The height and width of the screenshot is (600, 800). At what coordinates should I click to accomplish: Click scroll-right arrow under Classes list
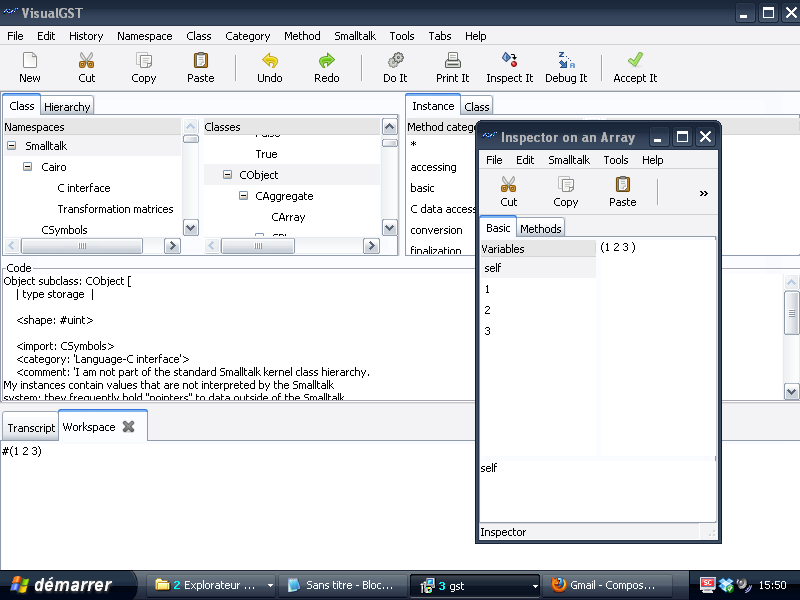pos(371,246)
